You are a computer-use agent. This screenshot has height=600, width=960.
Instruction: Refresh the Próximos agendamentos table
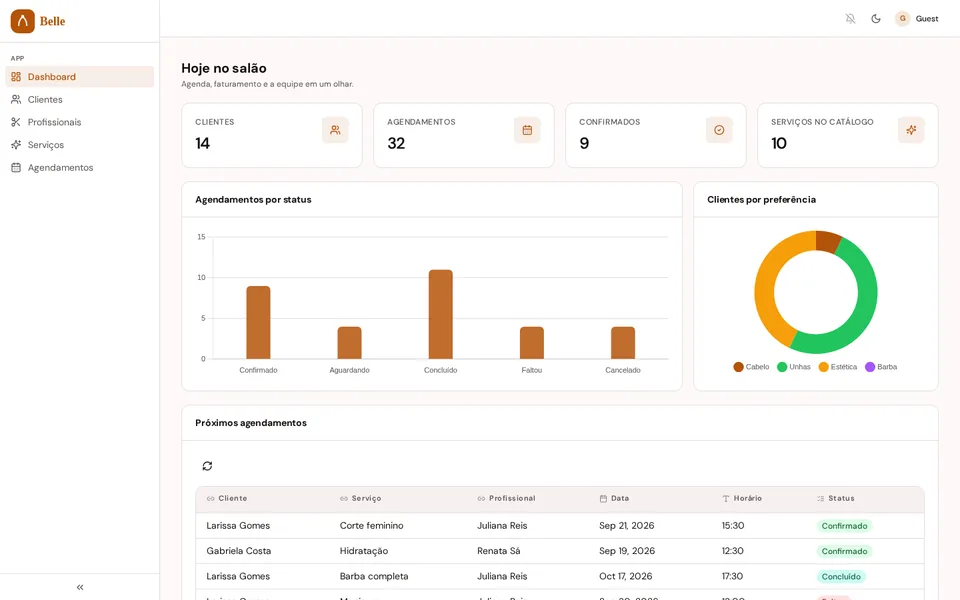(x=208, y=466)
